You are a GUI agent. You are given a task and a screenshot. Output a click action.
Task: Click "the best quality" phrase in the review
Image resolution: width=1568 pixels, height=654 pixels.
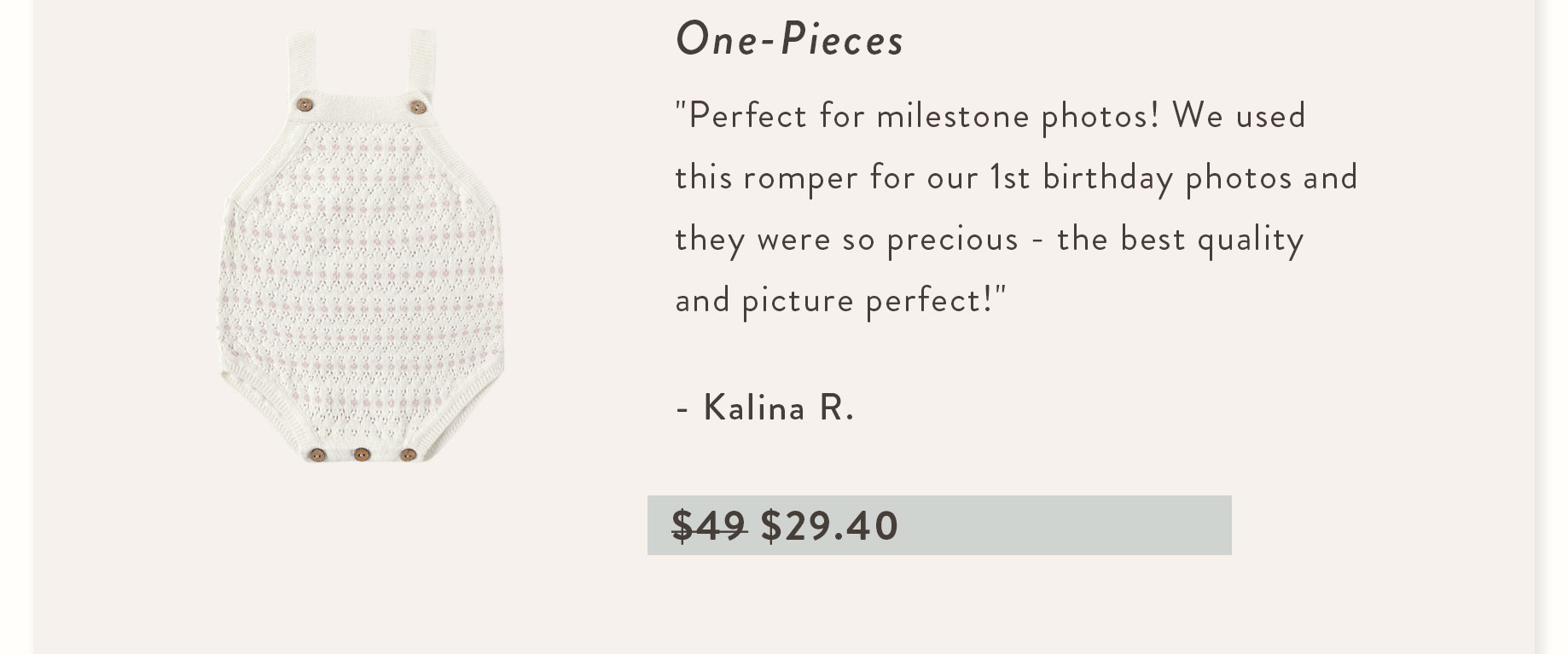click(x=1180, y=239)
